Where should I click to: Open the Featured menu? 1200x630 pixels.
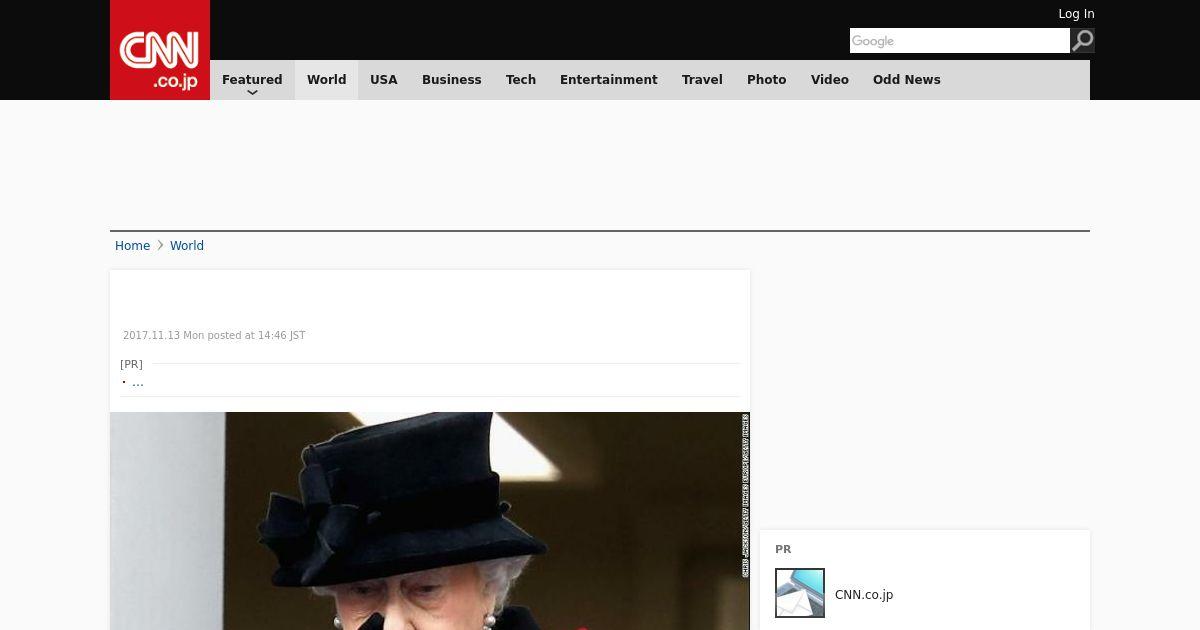[x=252, y=80]
